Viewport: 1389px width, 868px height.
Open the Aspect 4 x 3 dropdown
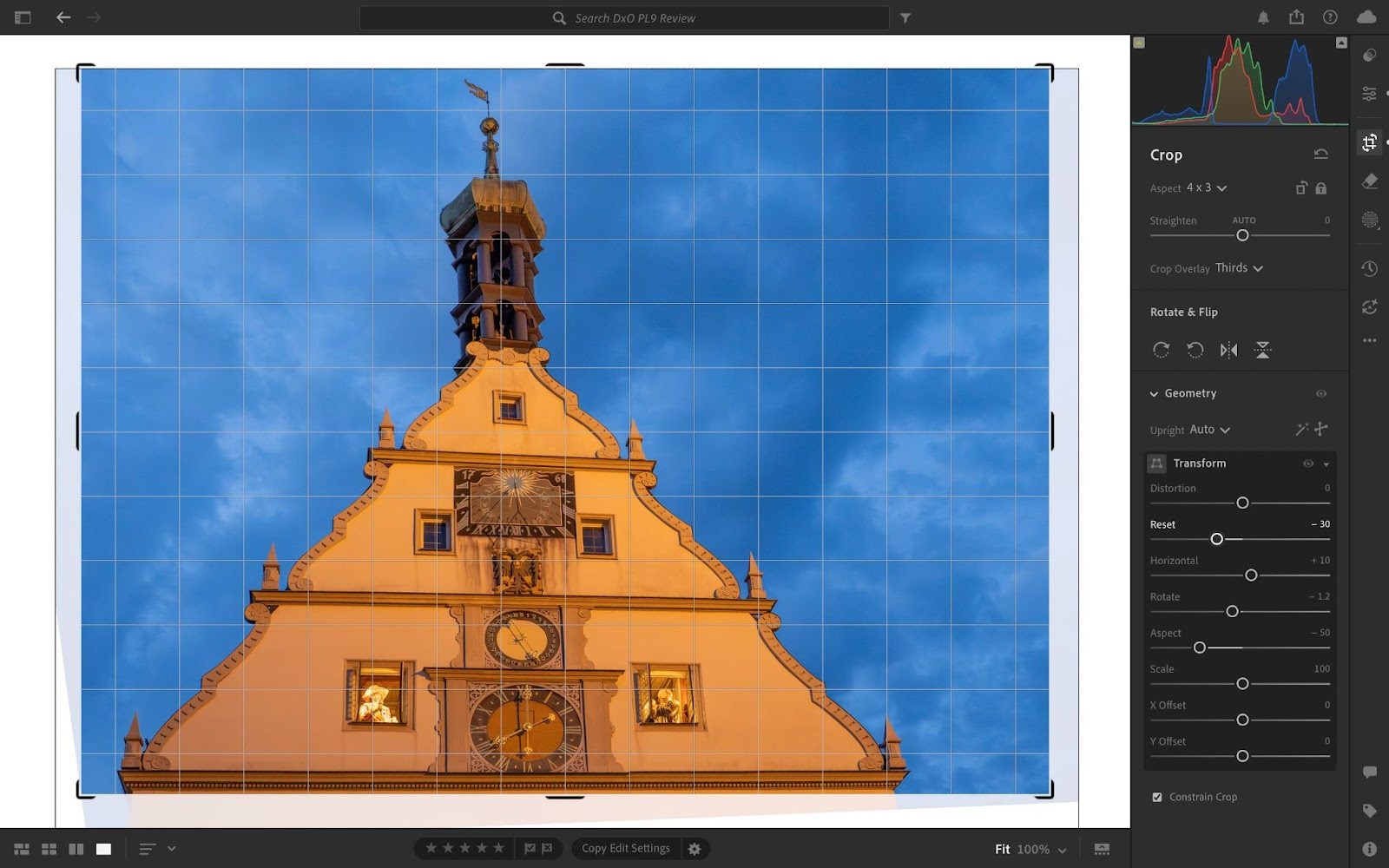pyautogui.click(x=1206, y=188)
